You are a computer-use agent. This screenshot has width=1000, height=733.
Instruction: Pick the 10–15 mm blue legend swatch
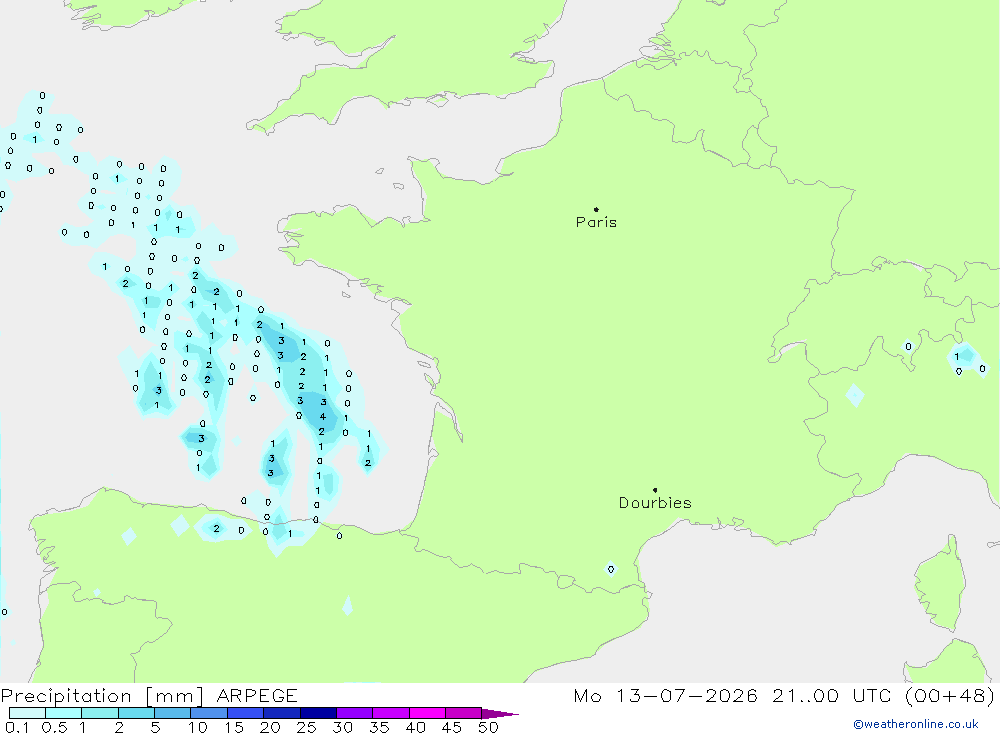pyautogui.click(x=209, y=713)
